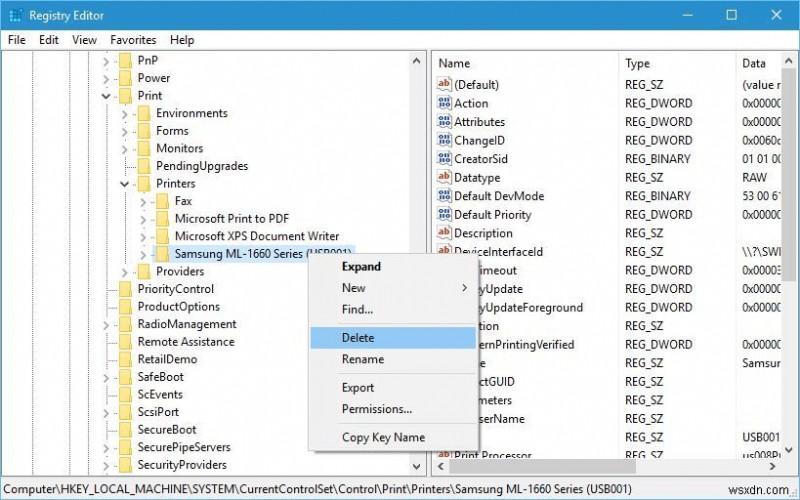Expand the PnP key
Viewport: 800px width, 500px height.
[106, 62]
